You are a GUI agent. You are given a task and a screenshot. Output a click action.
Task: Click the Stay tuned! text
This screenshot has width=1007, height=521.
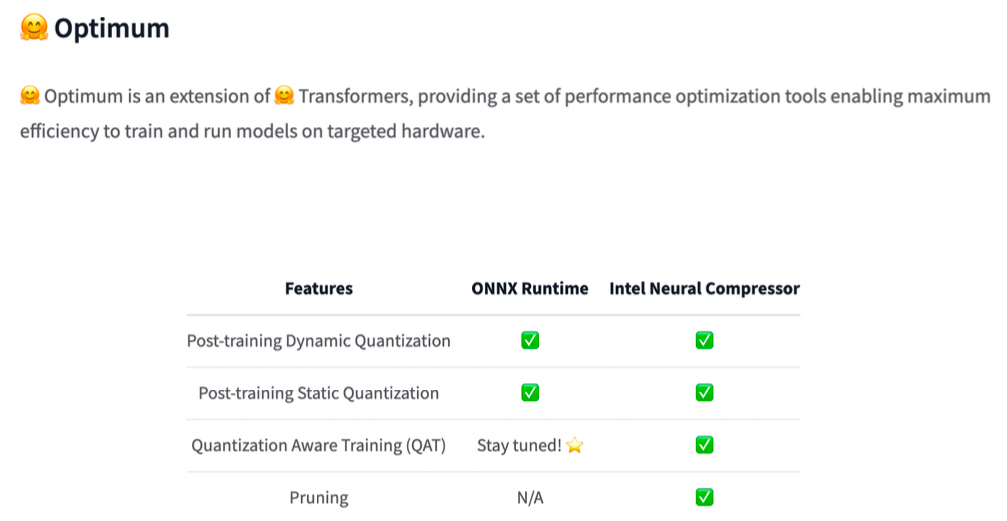[518, 446]
